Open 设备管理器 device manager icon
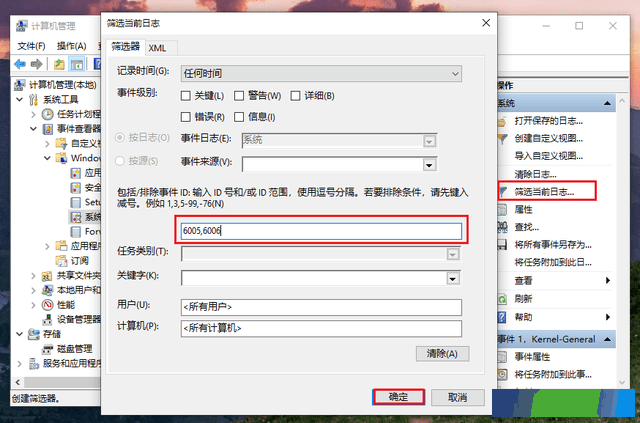Screen dimensions: 640x423 tap(48, 319)
